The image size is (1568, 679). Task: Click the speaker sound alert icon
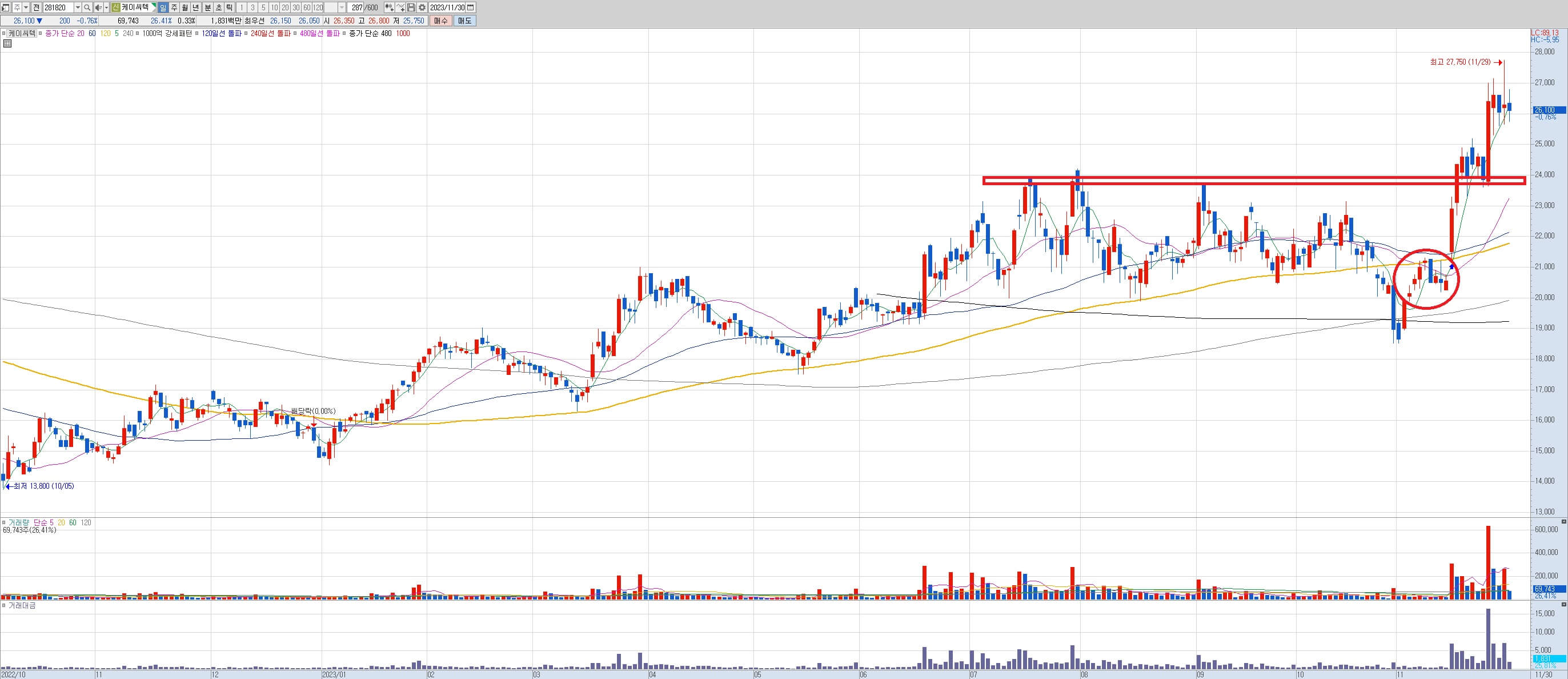point(98,7)
